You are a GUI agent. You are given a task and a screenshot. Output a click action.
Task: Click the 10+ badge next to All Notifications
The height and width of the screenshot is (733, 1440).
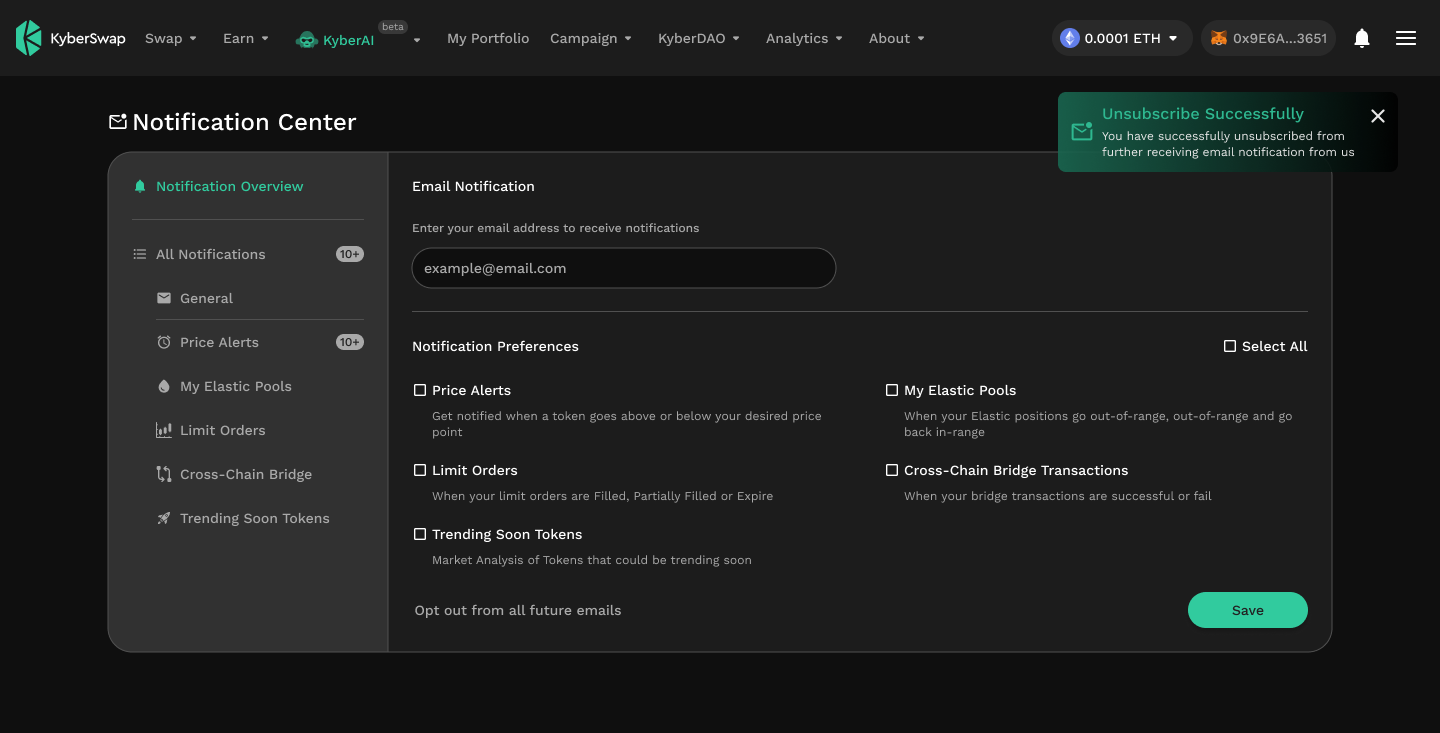pos(350,254)
